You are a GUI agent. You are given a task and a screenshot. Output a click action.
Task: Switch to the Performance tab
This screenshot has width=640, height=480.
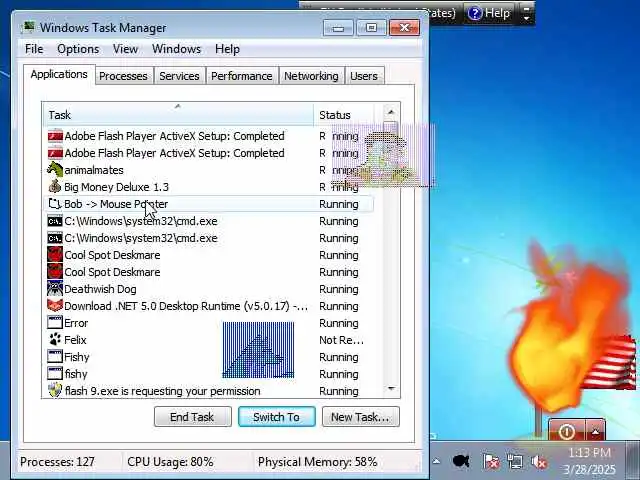pyautogui.click(x=242, y=76)
